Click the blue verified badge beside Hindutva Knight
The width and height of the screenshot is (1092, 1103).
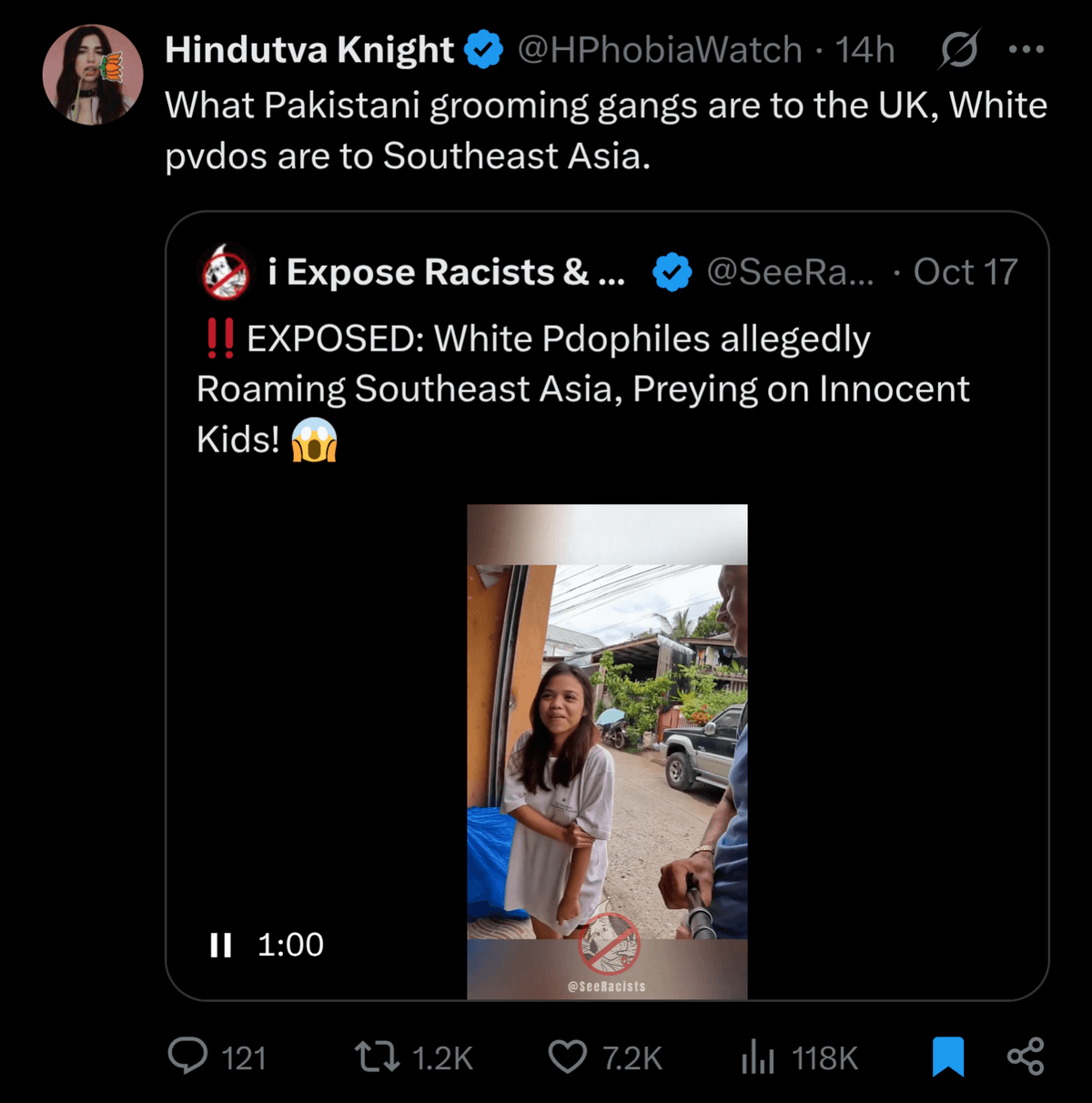(484, 49)
